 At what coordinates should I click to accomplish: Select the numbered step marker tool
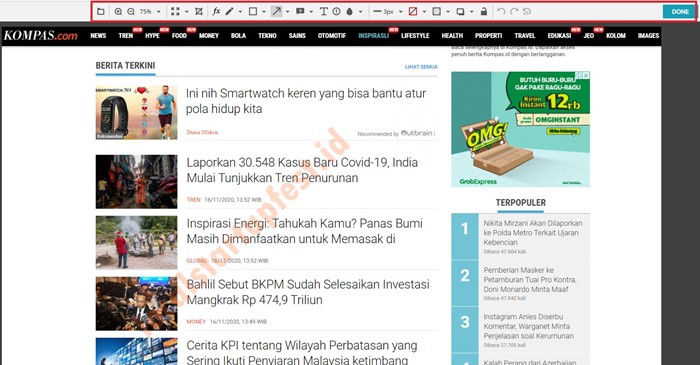pyautogui.click(x=337, y=12)
